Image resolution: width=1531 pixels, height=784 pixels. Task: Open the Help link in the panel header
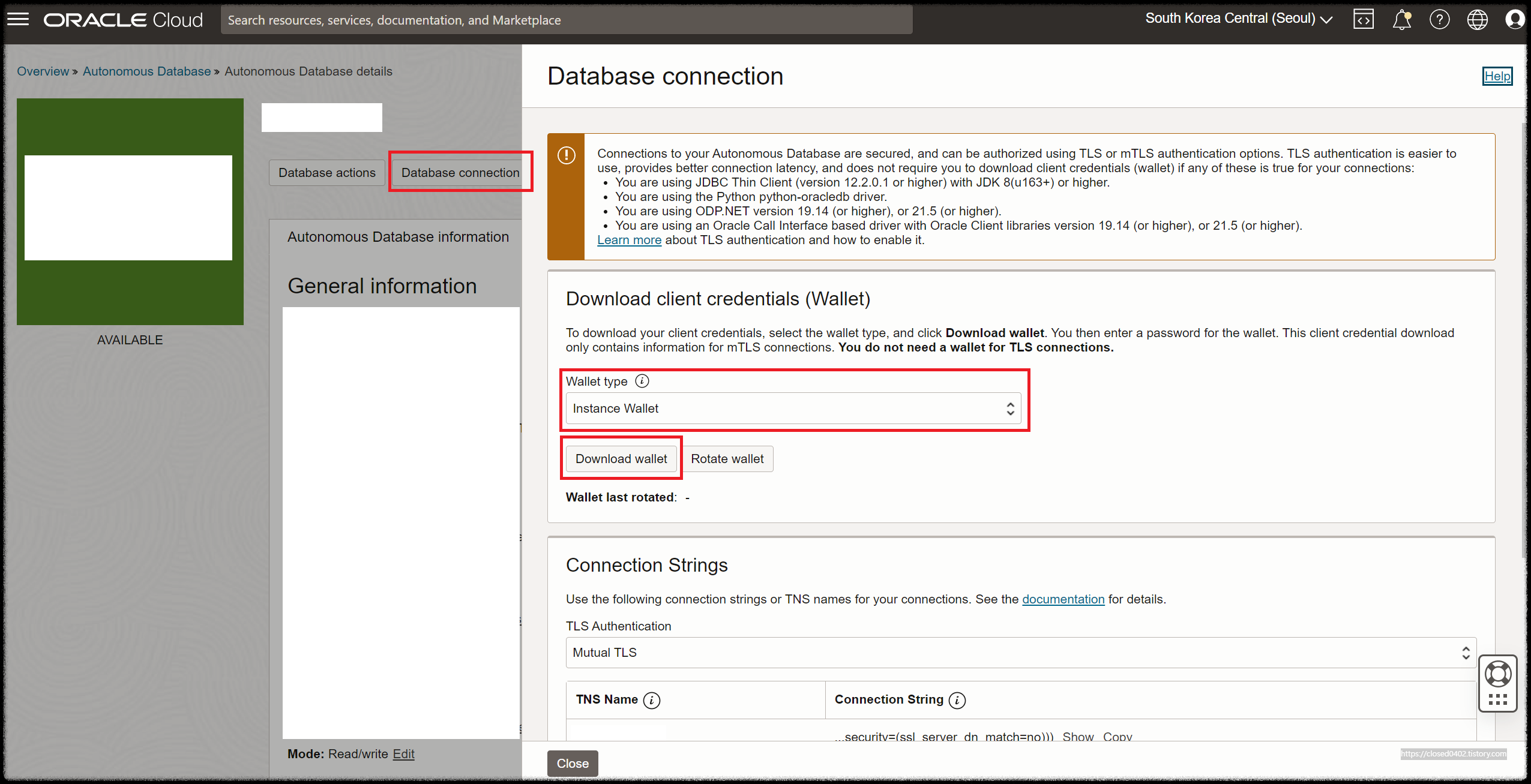[x=1497, y=76]
